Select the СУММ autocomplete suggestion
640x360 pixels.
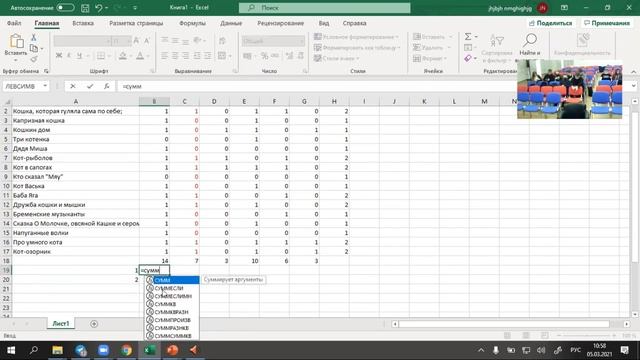click(172, 280)
